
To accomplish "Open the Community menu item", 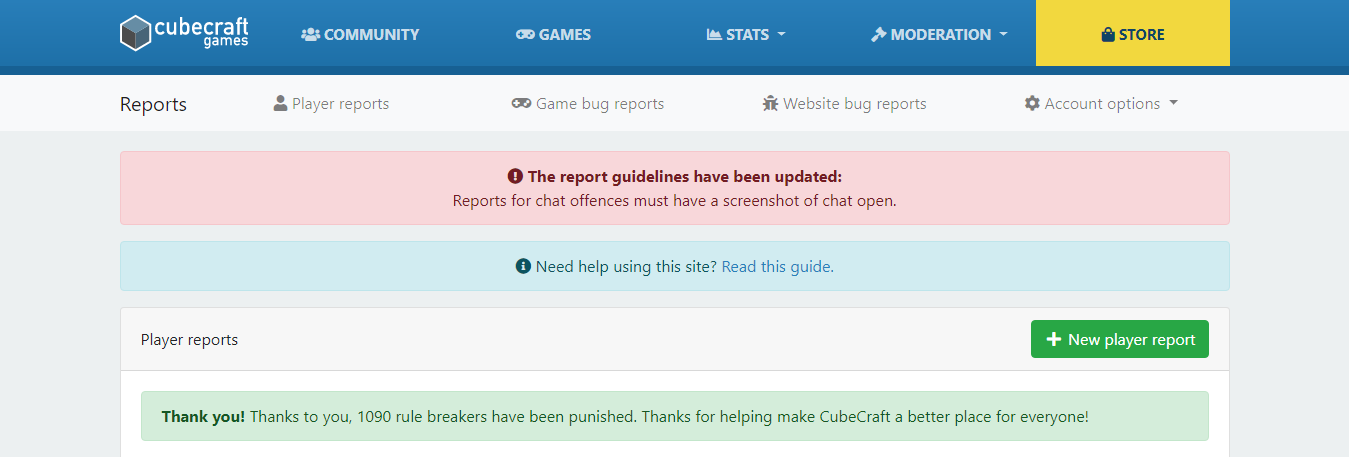I will (x=360, y=34).
